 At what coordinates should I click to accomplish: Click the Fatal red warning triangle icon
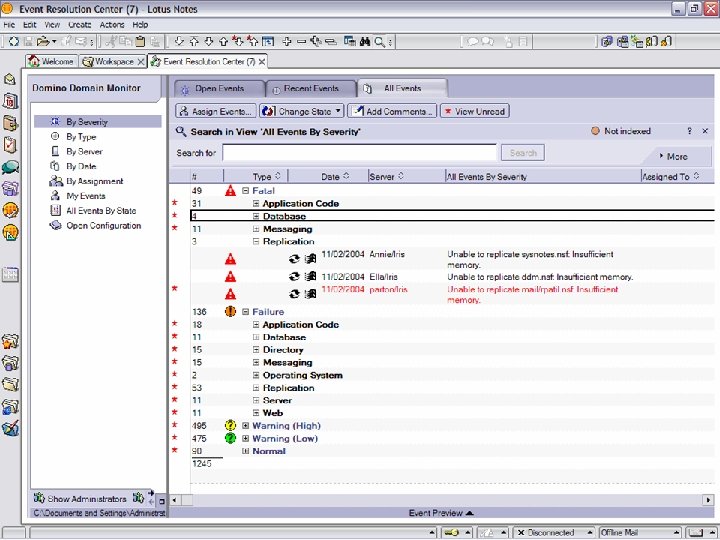point(231,191)
